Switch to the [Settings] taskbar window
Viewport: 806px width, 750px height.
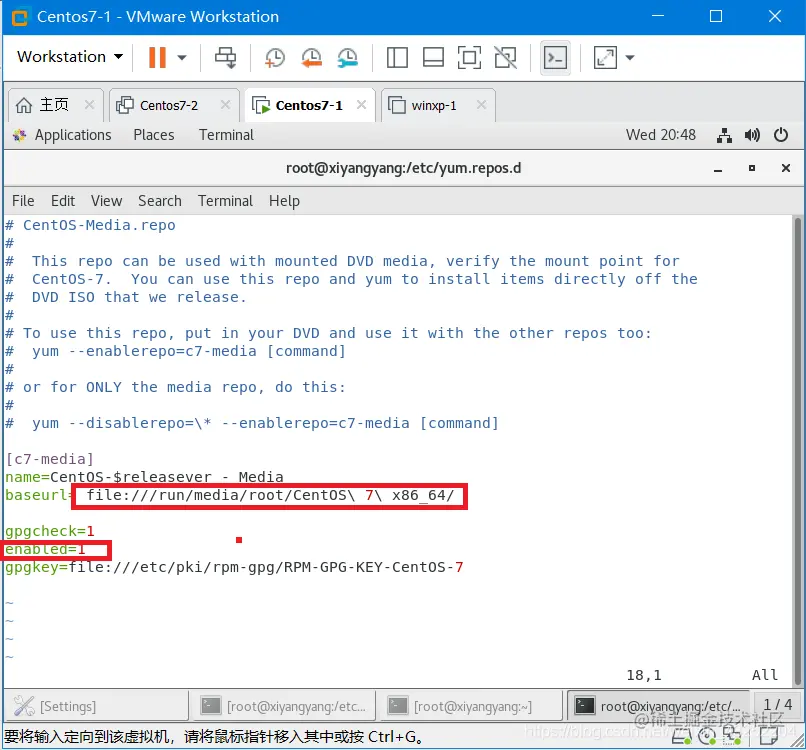(x=97, y=706)
